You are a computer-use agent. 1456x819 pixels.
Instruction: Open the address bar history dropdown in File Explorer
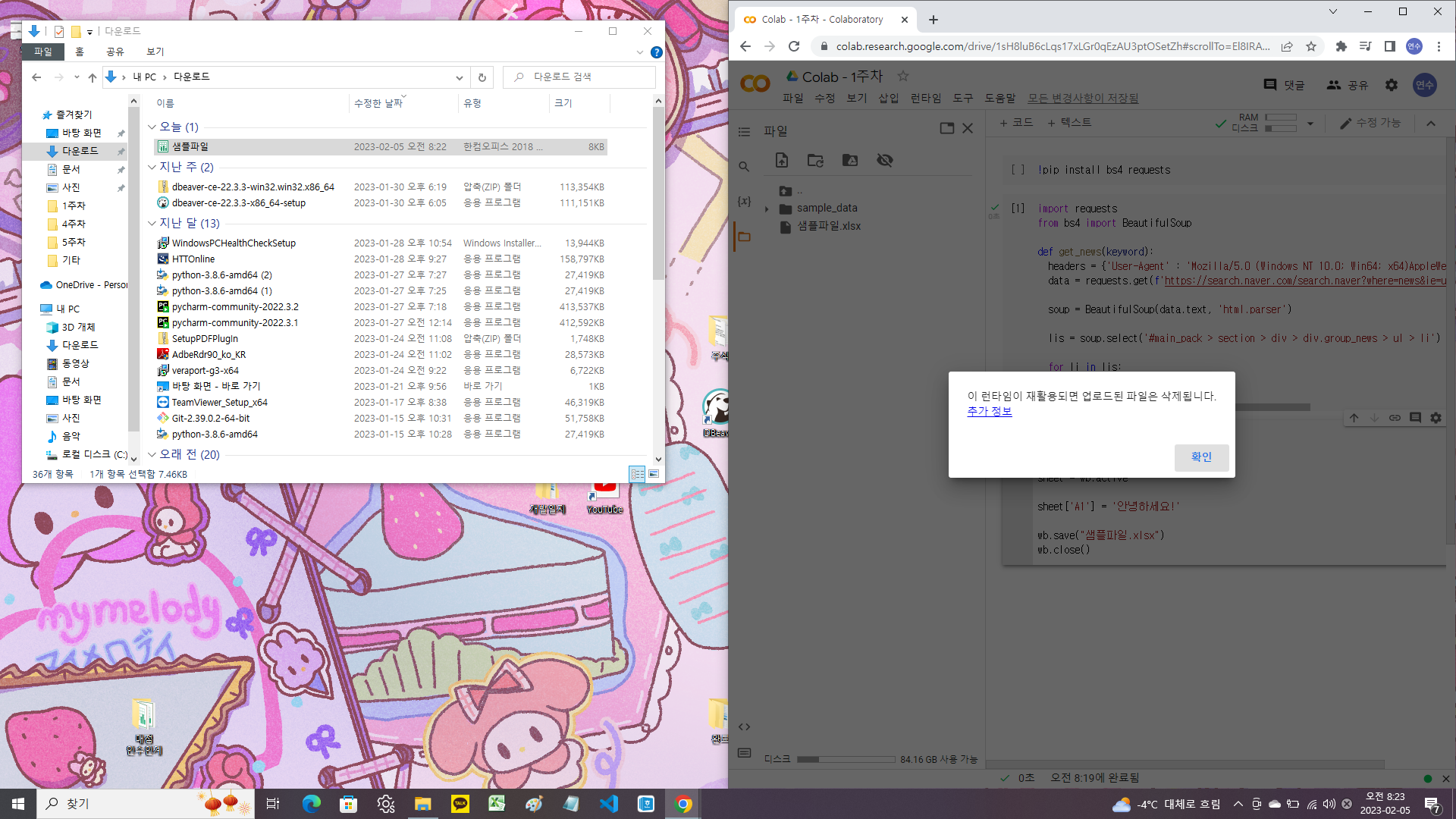point(459,77)
